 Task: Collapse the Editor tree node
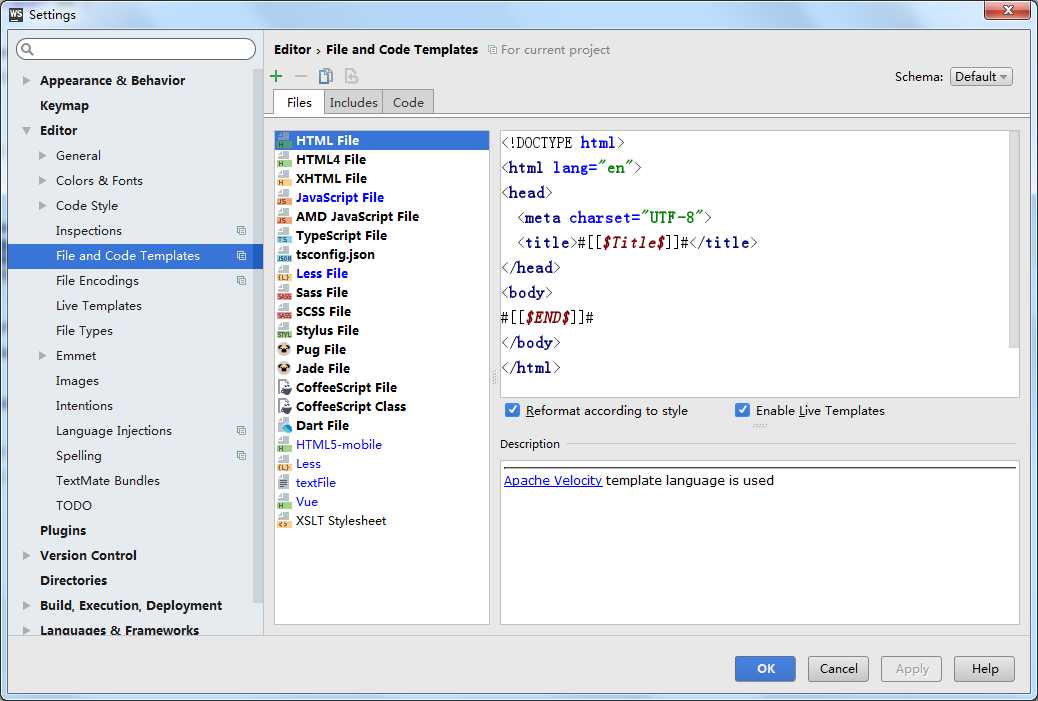coord(26,130)
